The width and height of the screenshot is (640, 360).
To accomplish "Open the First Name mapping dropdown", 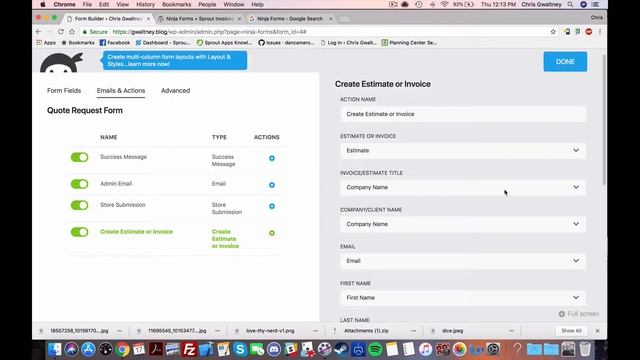I will coord(463,298).
